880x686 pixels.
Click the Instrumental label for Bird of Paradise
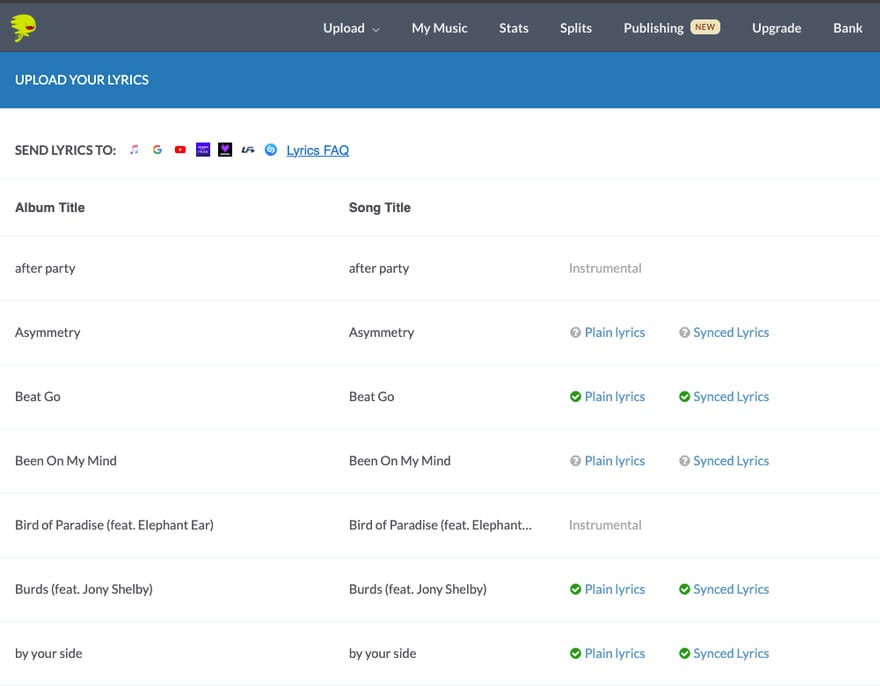(605, 525)
